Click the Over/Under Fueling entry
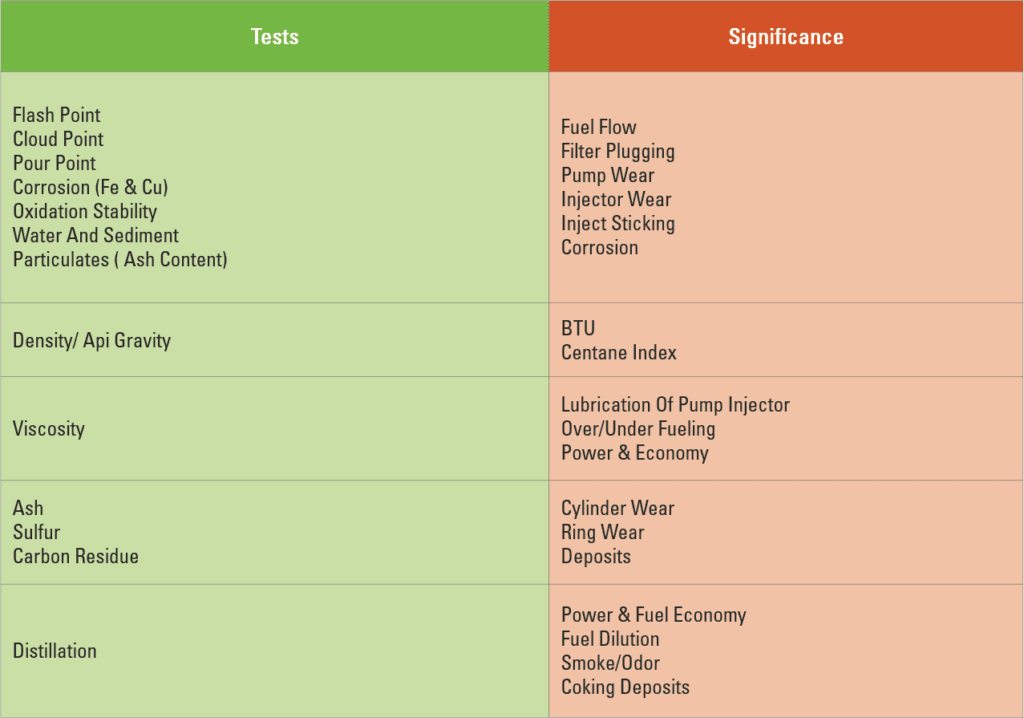The width and height of the screenshot is (1024, 718). pos(639,429)
